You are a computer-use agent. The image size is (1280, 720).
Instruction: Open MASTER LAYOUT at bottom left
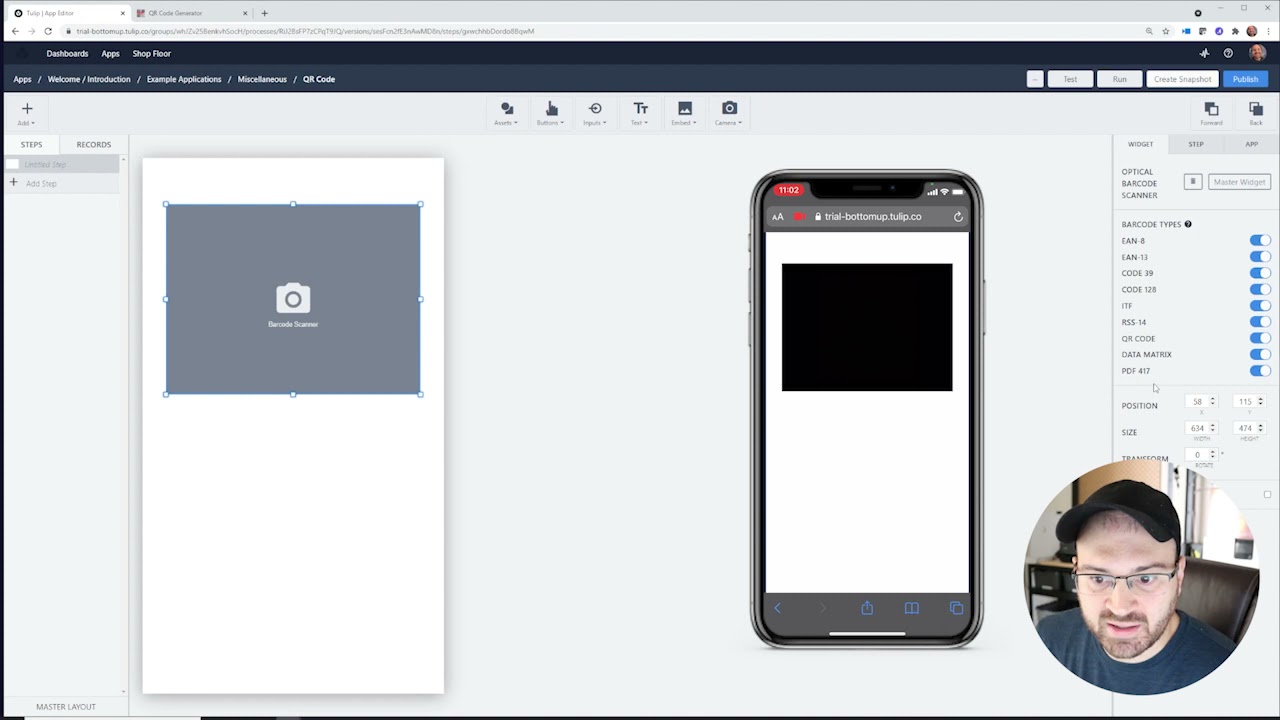coord(66,707)
